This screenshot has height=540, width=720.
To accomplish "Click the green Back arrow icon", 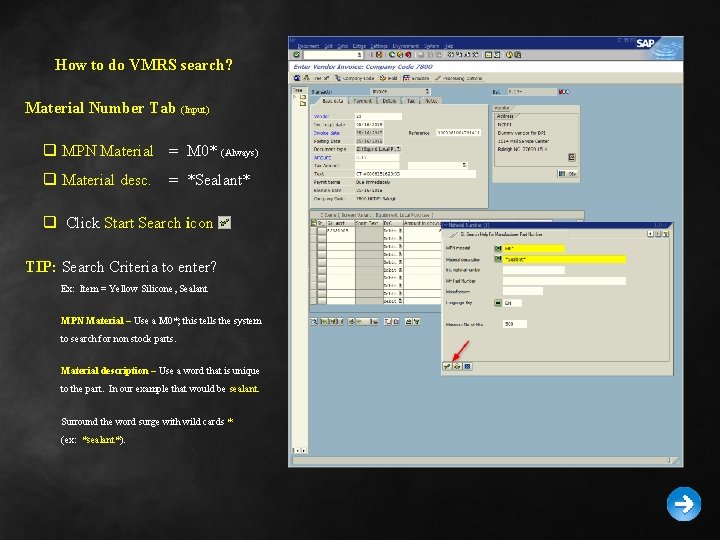I will coord(392,55).
